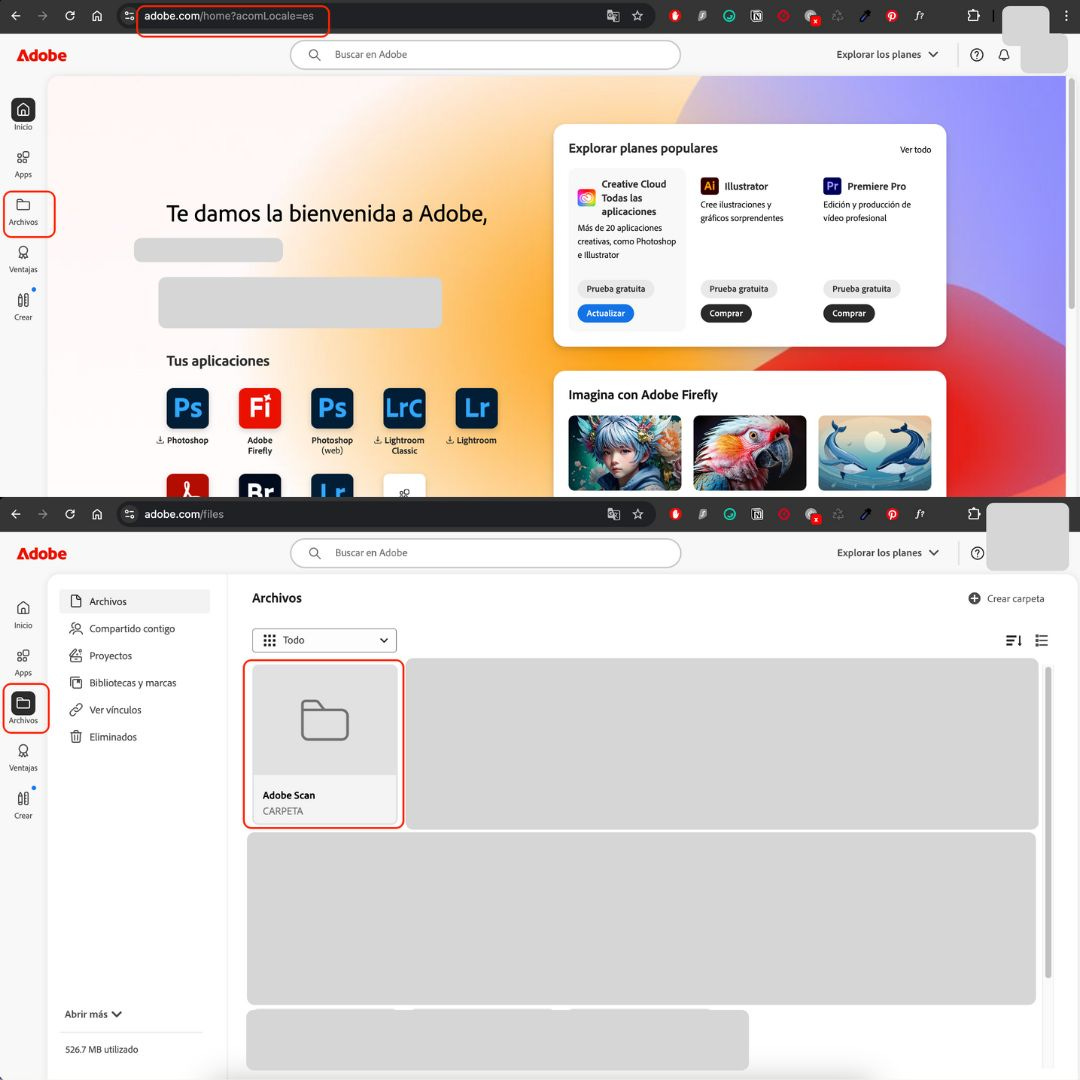
Task: Expand Explorar los planes in the home window
Action: click(887, 54)
